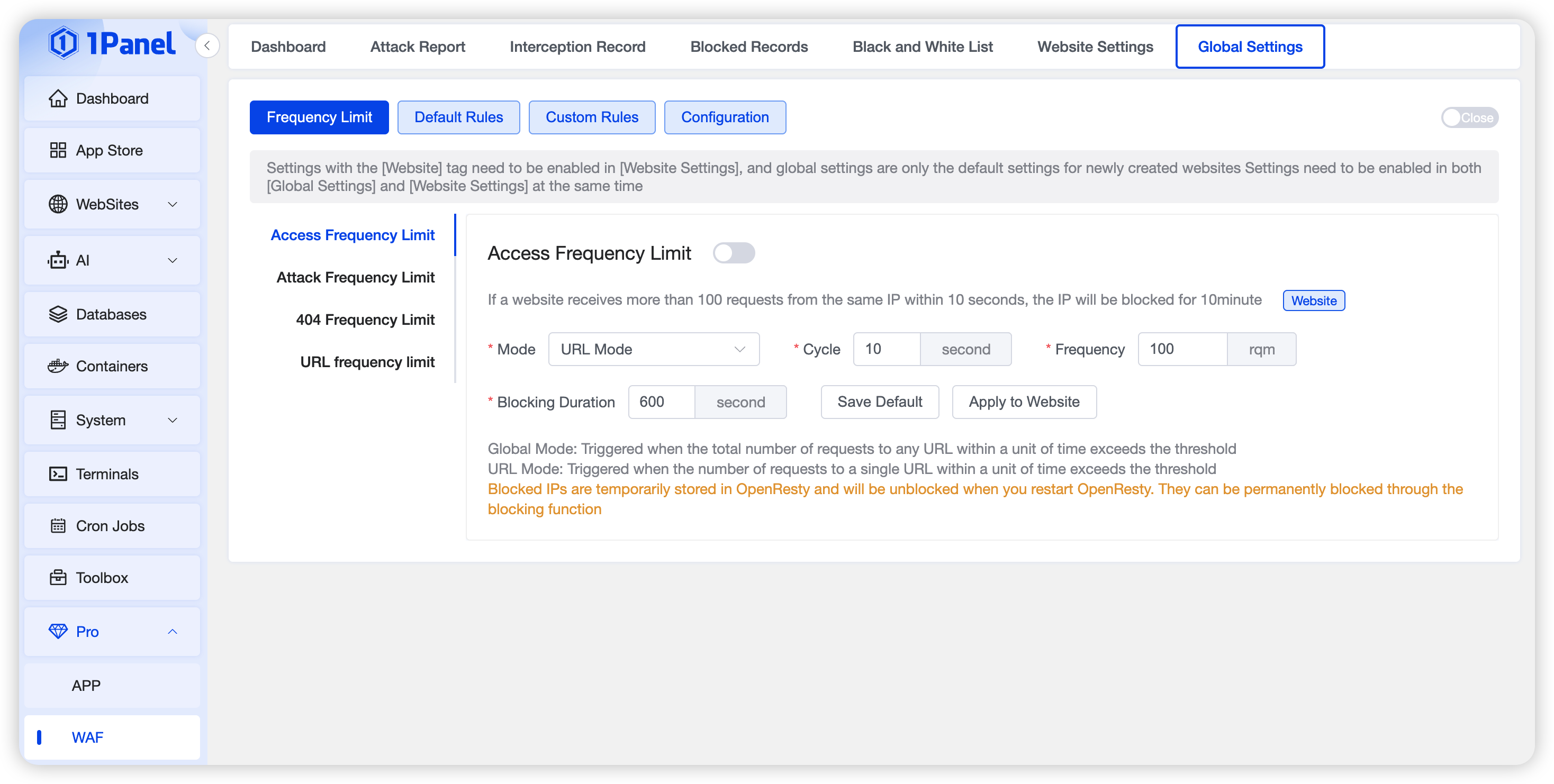Switch to the Blocked Records tab
Image resolution: width=1554 pixels, height=784 pixels.
click(x=748, y=47)
